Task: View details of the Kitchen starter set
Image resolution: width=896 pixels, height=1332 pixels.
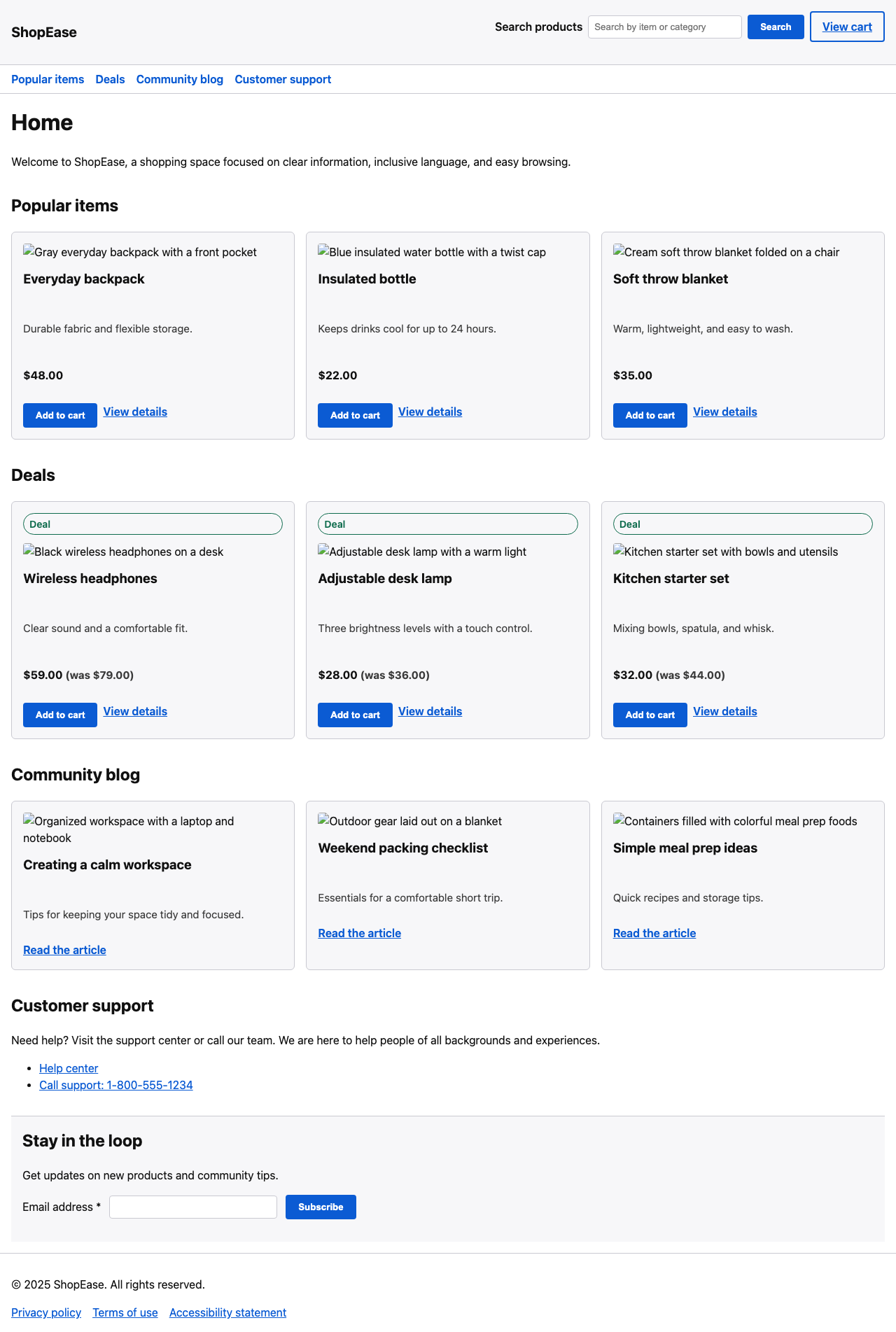Action: 724,711
